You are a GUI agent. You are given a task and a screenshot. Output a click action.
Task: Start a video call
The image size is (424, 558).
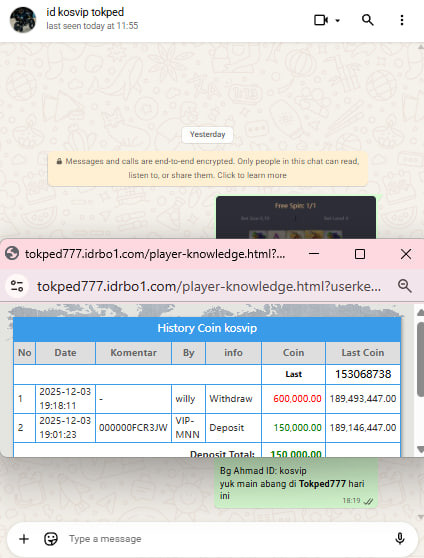321,20
